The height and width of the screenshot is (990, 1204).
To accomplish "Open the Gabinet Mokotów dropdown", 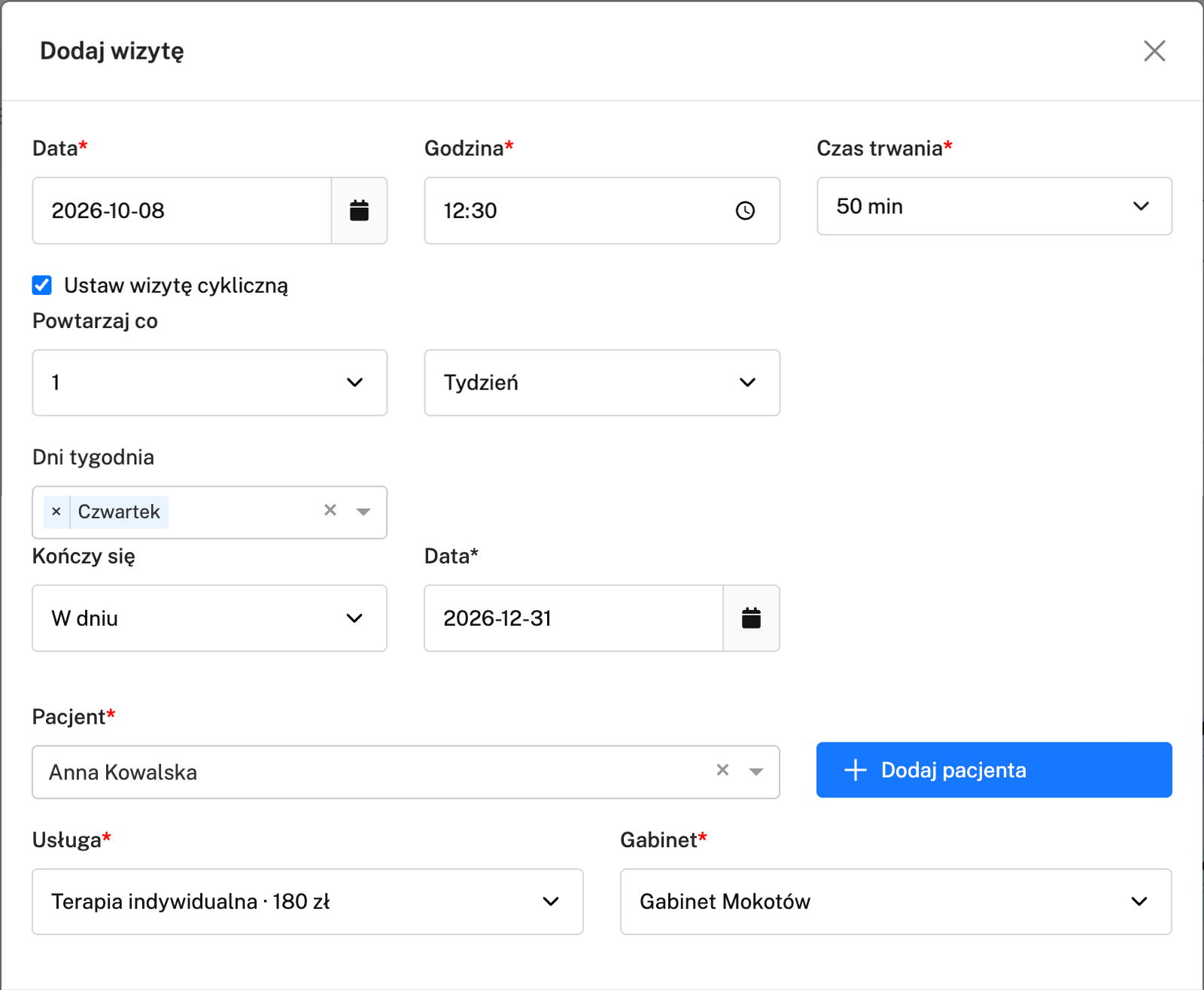I will (x=895, y=901).
